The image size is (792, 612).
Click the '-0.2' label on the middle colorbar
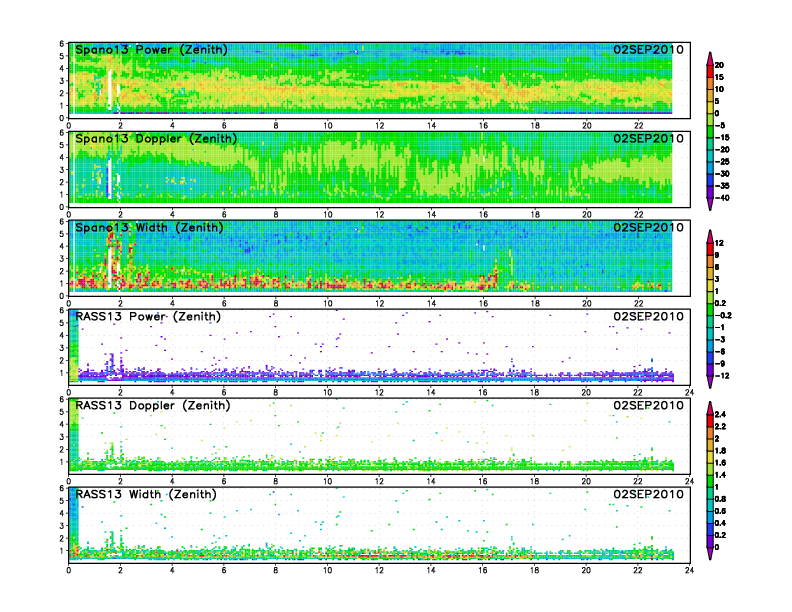click(723, 315)
